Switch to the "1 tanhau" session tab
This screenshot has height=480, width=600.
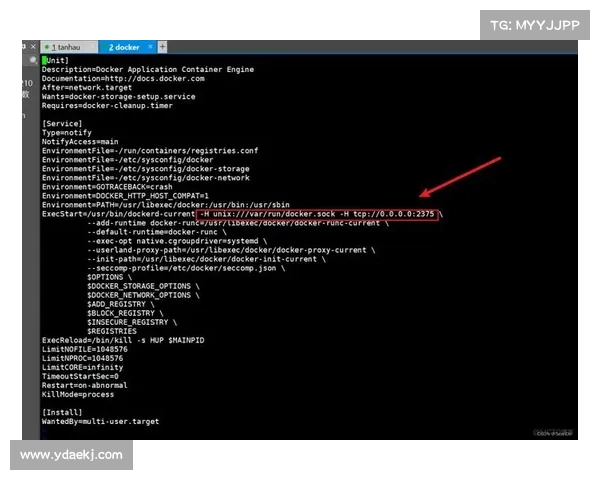tap(69, 47)
